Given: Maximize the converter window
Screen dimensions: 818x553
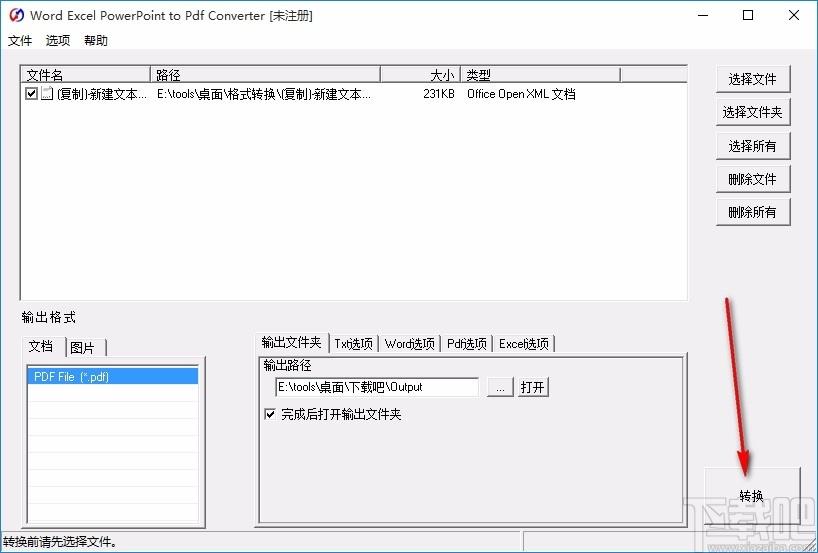Looking at the screenshot, I should click(x=748, y=15).
